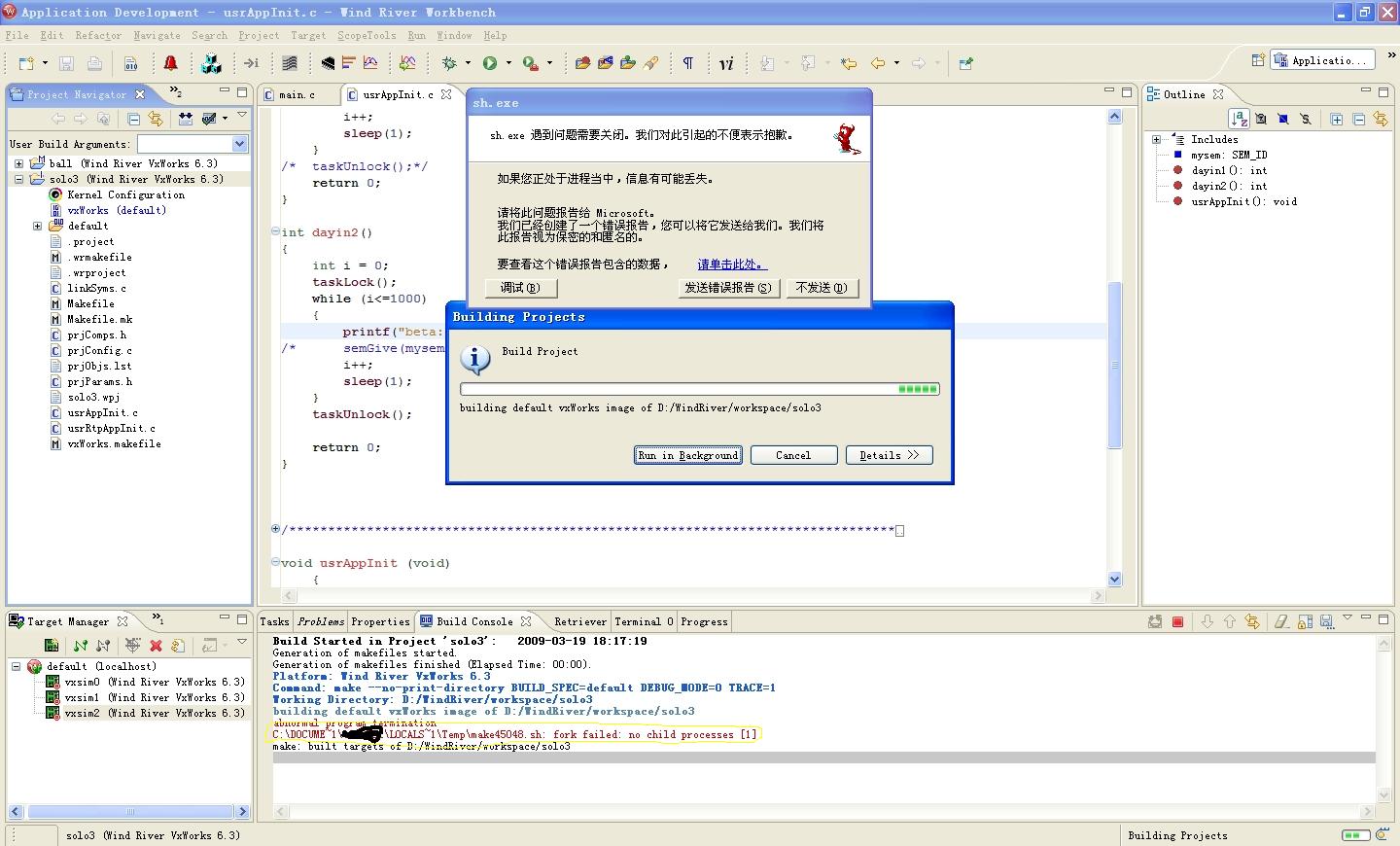The width and height of the screenshot is (1400, 846).
Task: Click the vi editor mode icon
Action: pos(726,63)
